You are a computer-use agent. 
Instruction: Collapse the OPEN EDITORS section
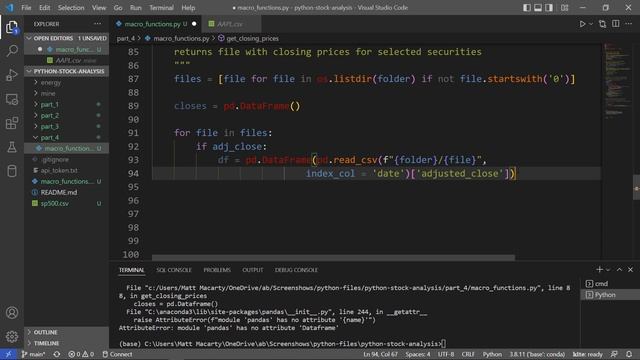pyautogui.click(x=67, y=38)
